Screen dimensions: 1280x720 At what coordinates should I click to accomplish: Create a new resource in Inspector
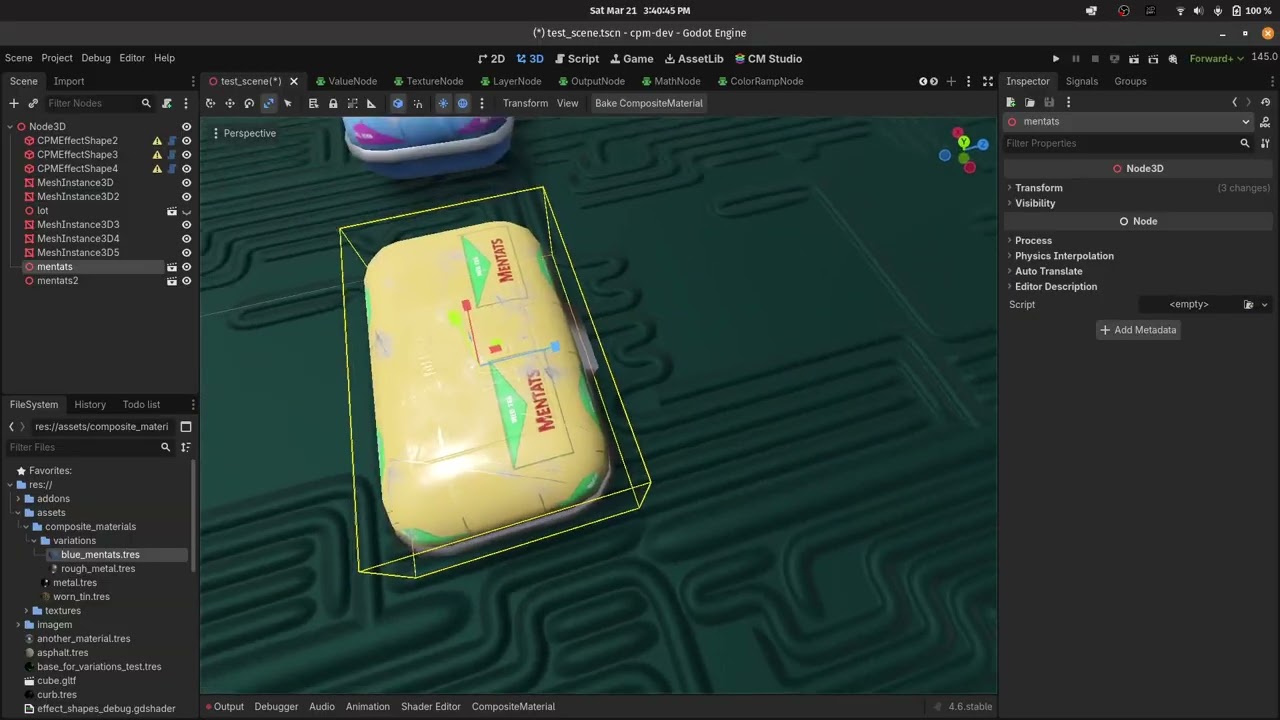(x=1011, y=102)
